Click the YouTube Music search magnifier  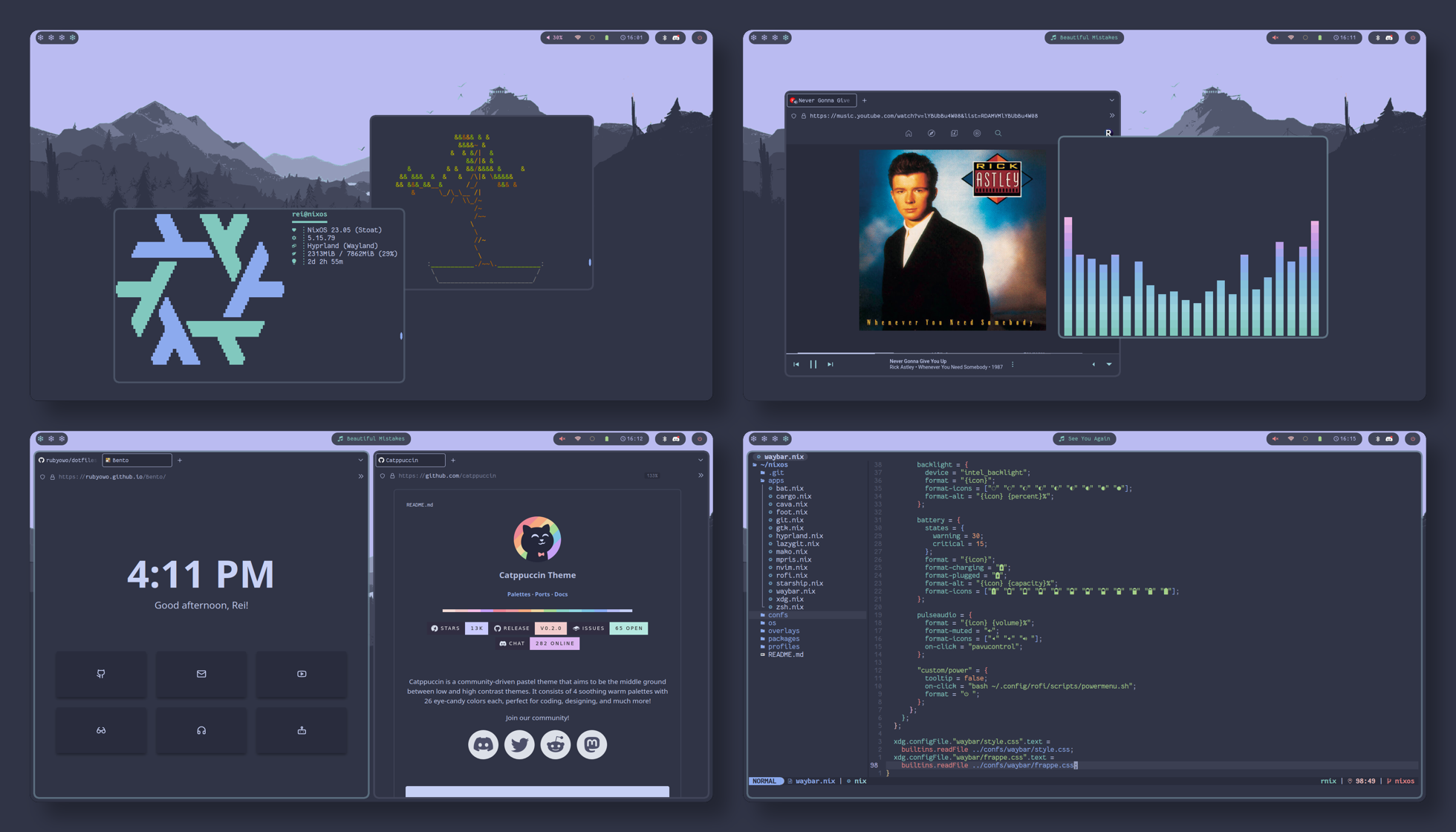998,134
